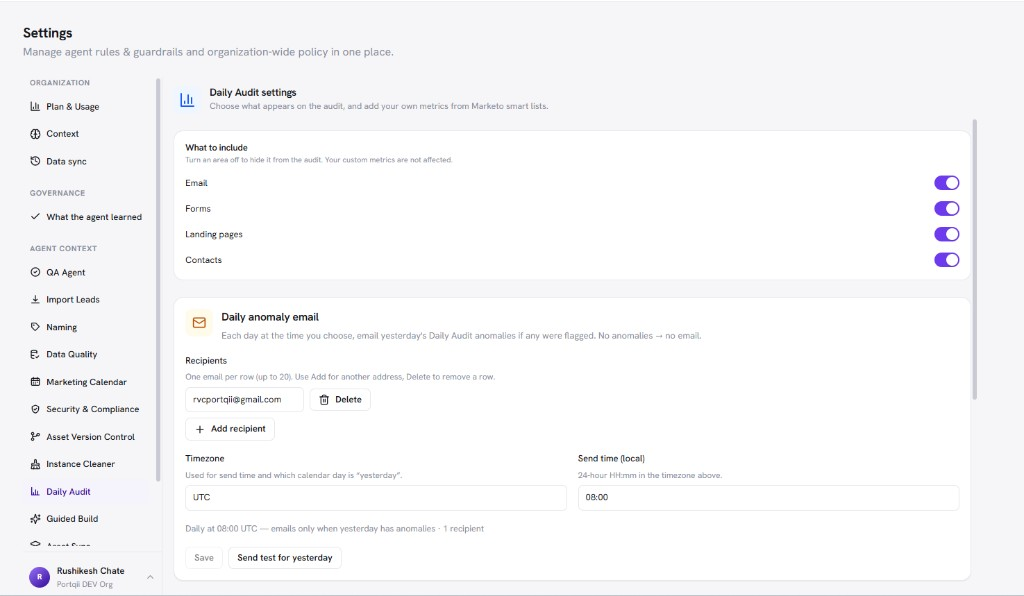The image size is (1024, 596).
Task: Turn off the Forms audit toggle
Action: [x=946, y=208]
